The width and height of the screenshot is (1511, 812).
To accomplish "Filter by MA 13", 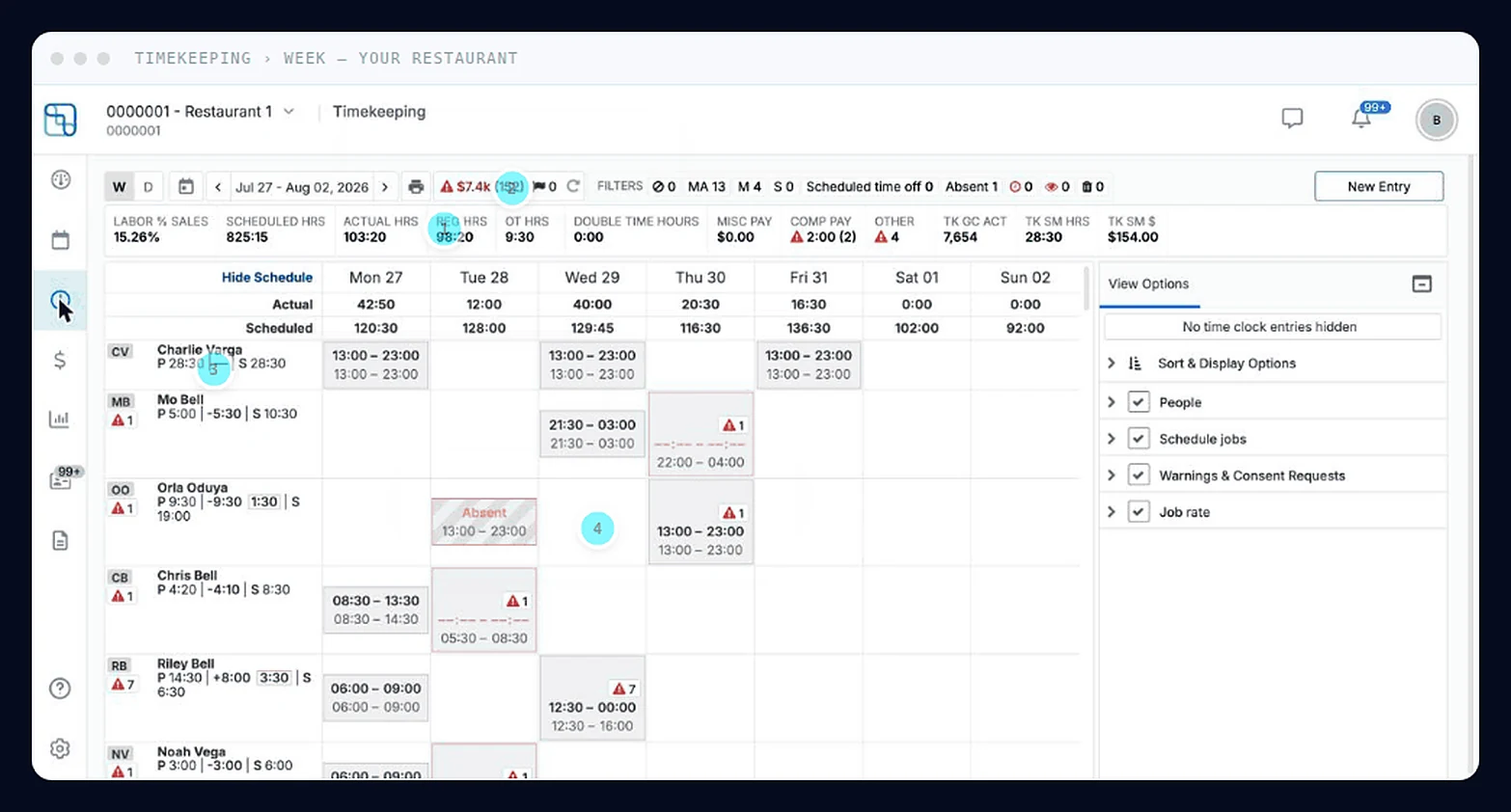I will [706, 187].
